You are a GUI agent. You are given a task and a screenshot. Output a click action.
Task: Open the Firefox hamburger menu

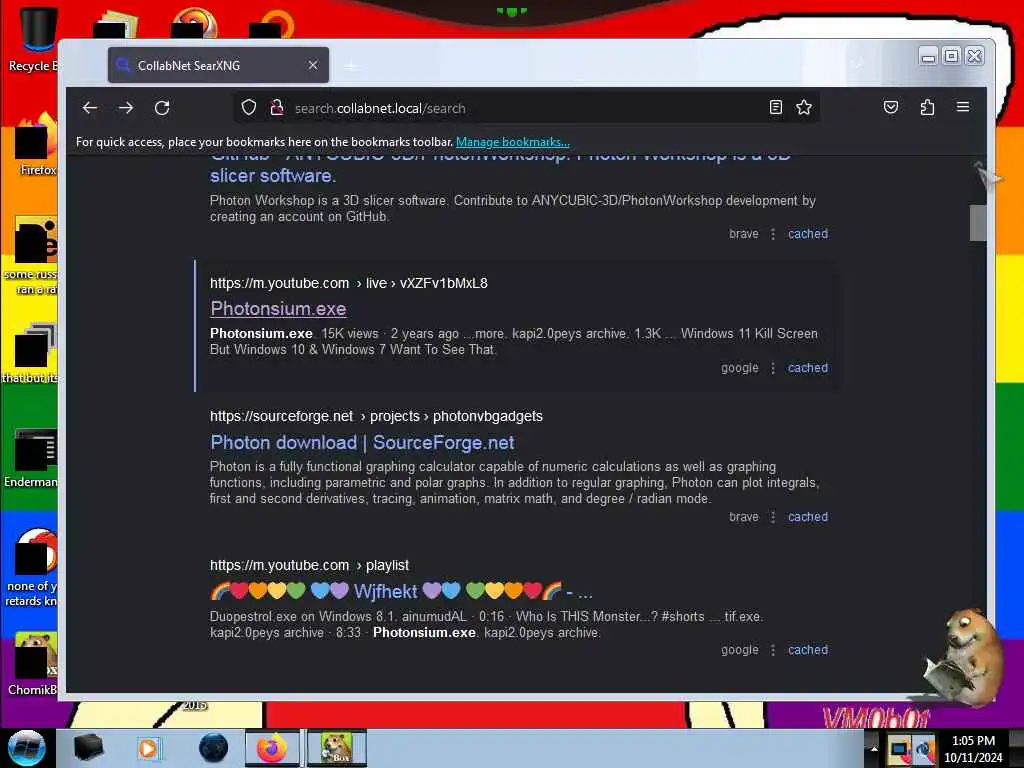point(963,107)
